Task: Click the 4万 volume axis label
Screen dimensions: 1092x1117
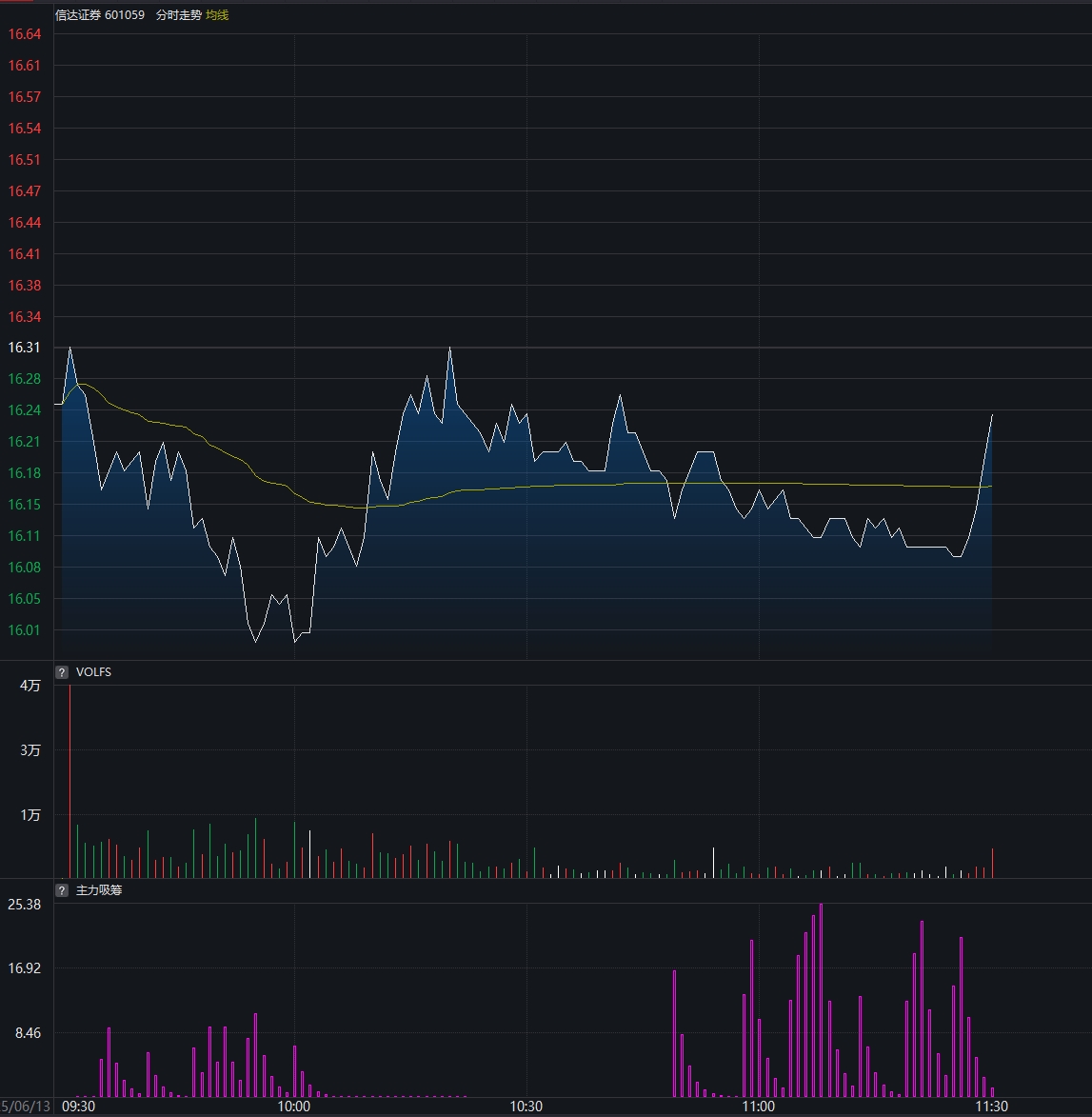Action: pos(30,686)
